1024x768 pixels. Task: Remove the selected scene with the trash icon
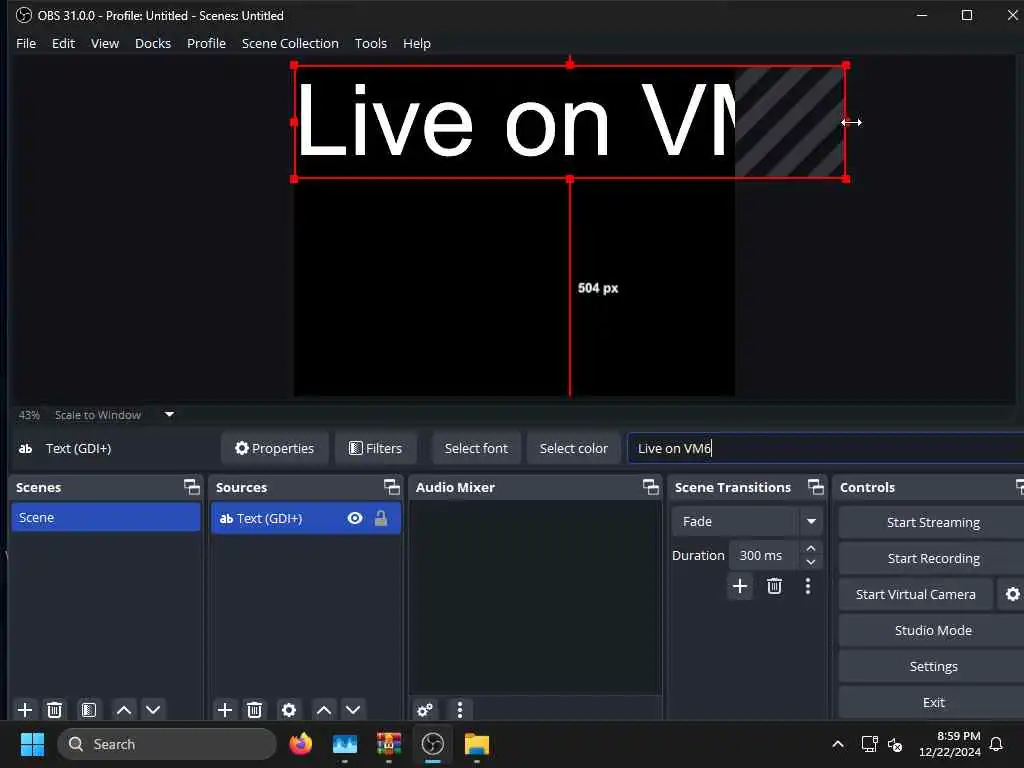(x=55, y=710)
